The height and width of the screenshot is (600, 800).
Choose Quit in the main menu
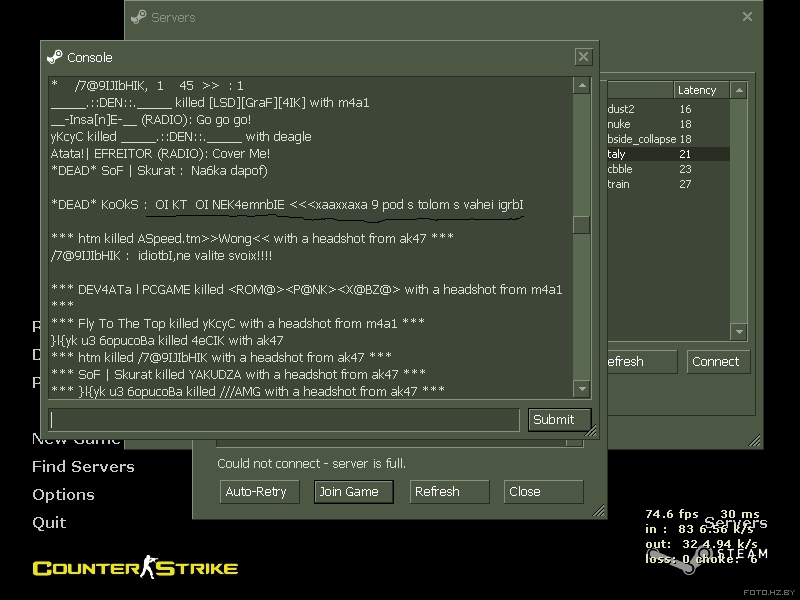click(49, 523)
